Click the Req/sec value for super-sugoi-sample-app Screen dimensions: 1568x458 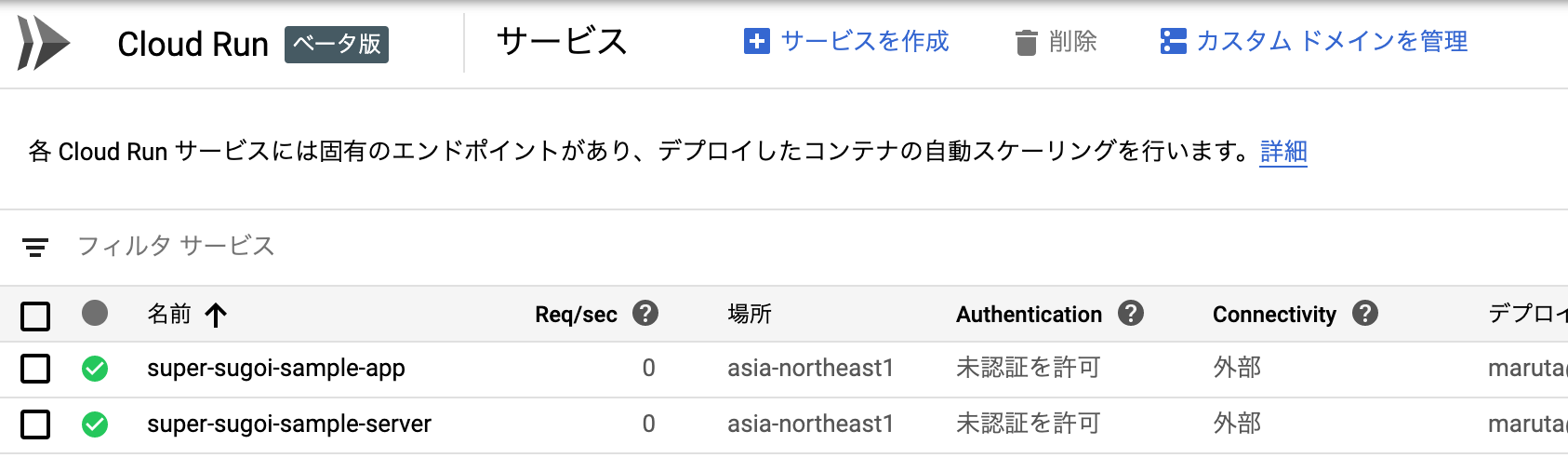click(648, 369)
